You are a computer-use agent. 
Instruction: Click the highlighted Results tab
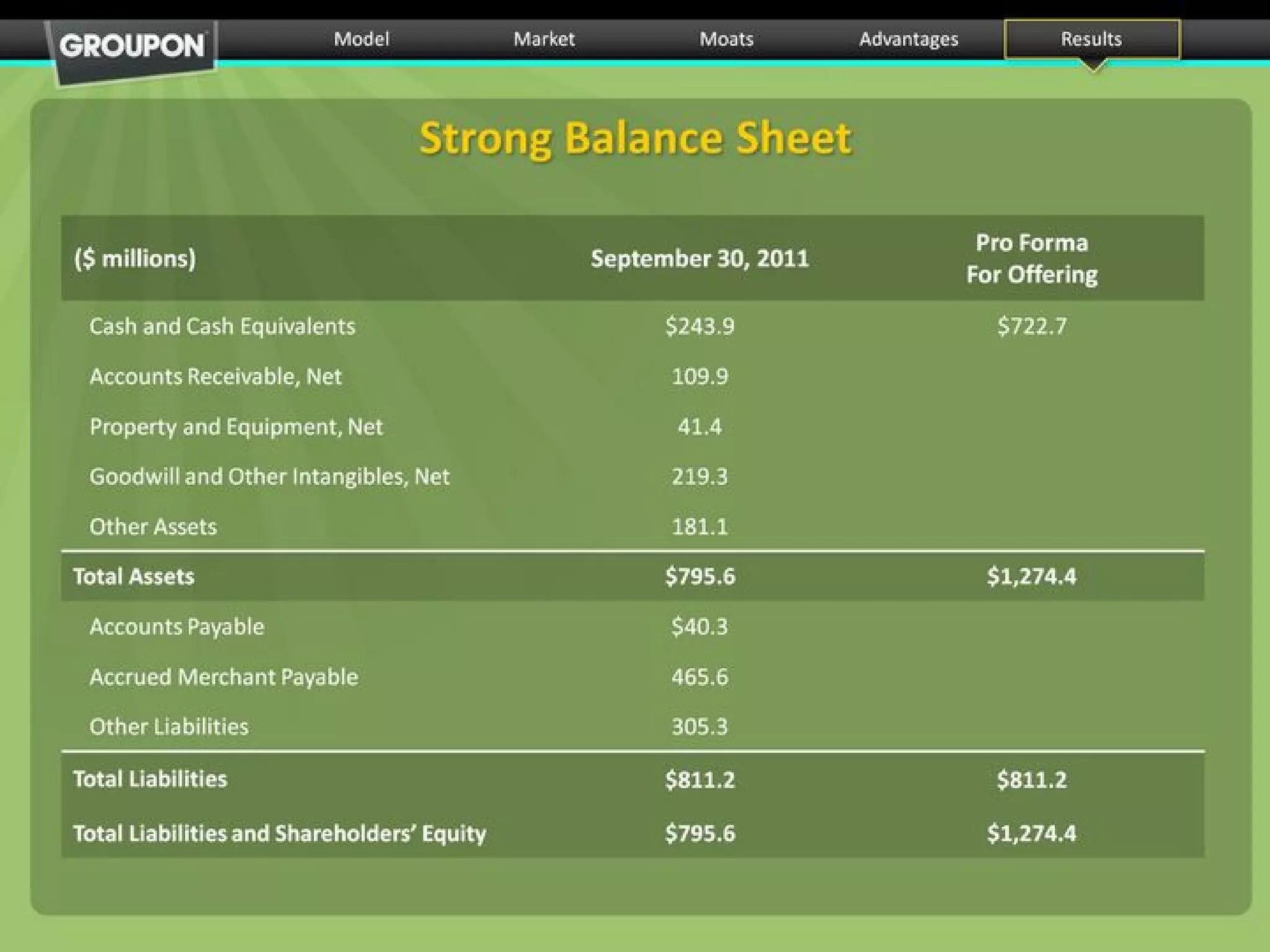click(1091, 39)
